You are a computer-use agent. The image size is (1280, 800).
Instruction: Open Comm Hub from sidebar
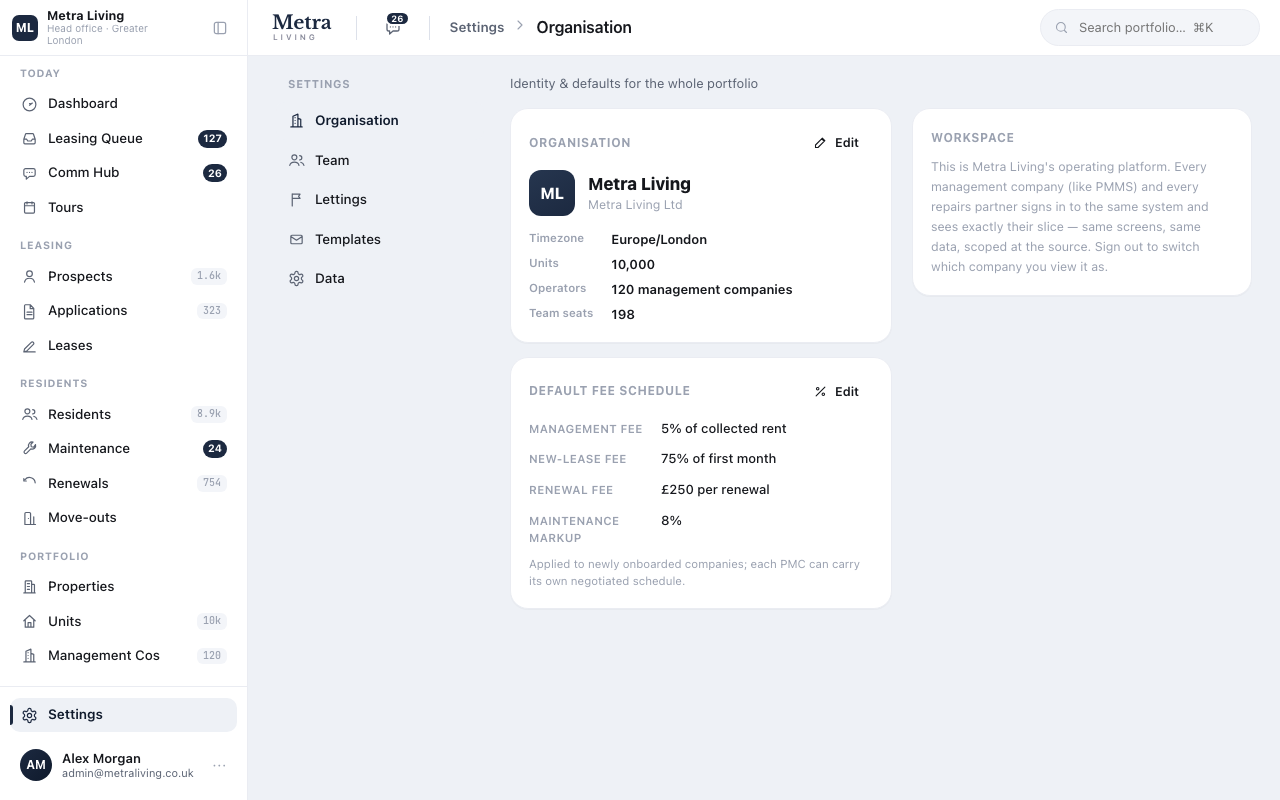124,173
